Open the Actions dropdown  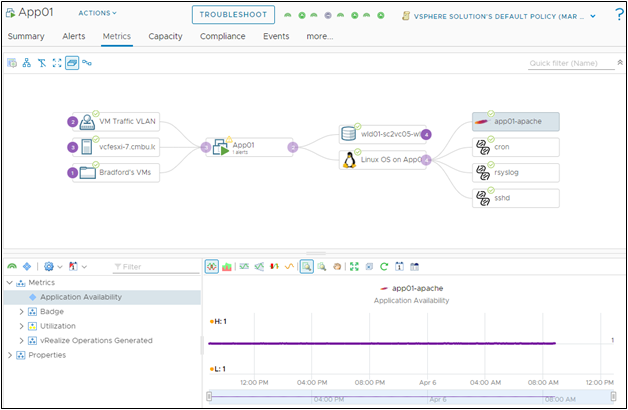pos(97,13)
